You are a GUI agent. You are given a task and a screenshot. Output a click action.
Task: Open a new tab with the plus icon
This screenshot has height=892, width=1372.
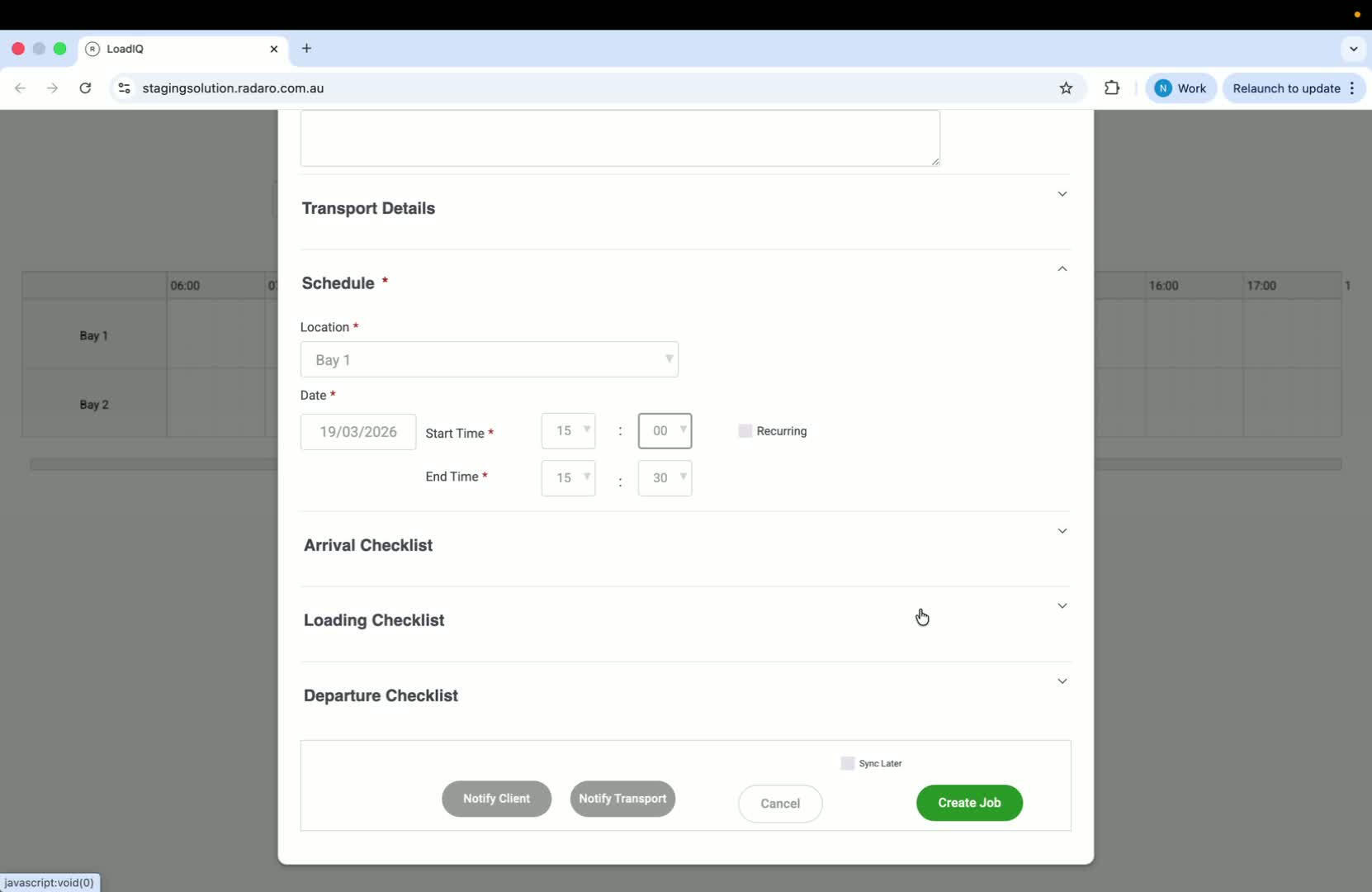[306, 49]
